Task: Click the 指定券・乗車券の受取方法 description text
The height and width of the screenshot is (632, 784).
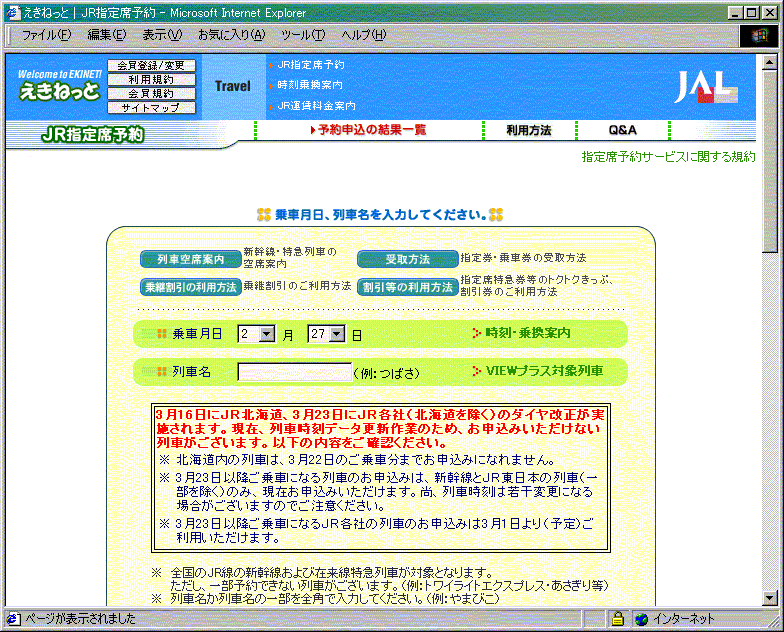Action: 523,258
